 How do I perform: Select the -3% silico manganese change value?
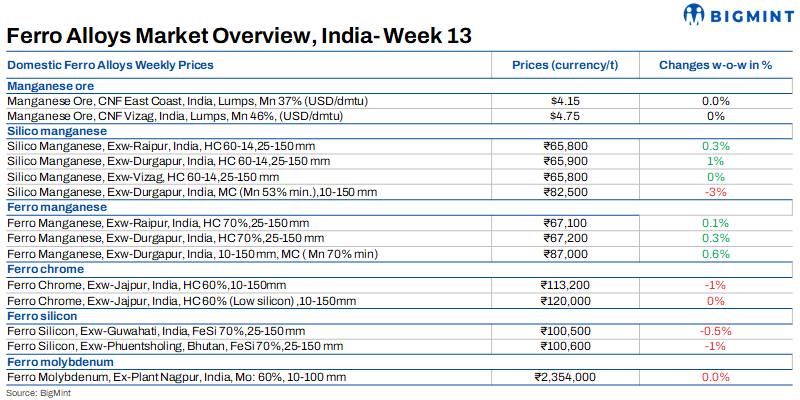coord(715,192)
